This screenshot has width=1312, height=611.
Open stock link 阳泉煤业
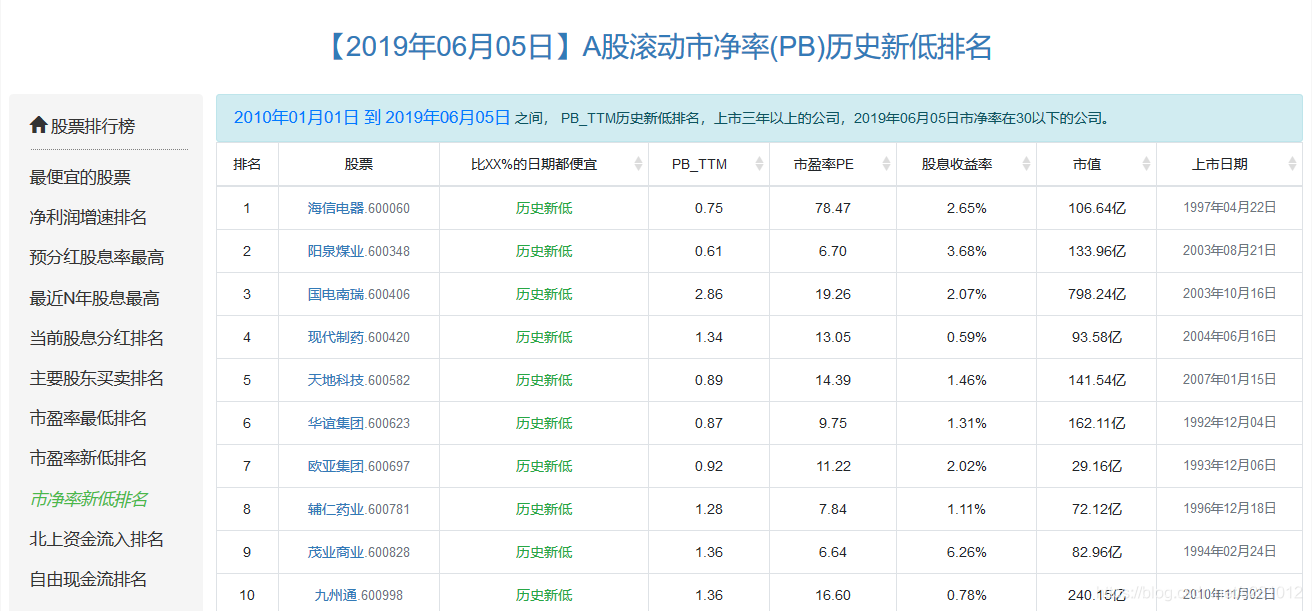point(336,251)
